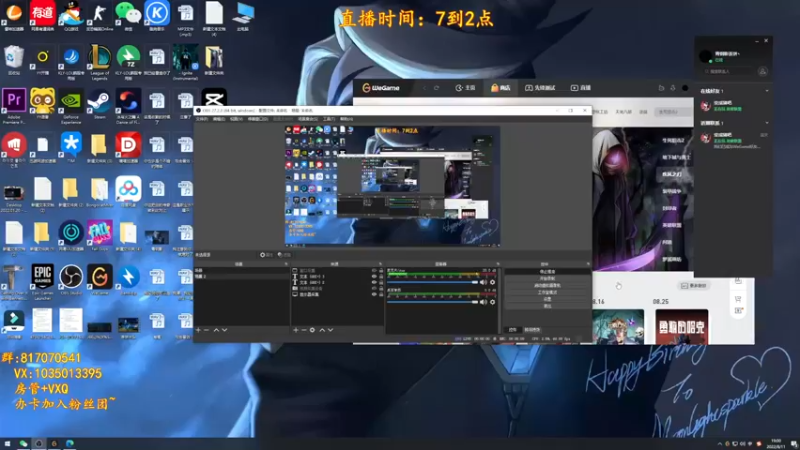Viewport: 800px width, 450px height.
Task: Click add-friend icon in friends panel
Action: pyautogui.click(x=762, y=71)
